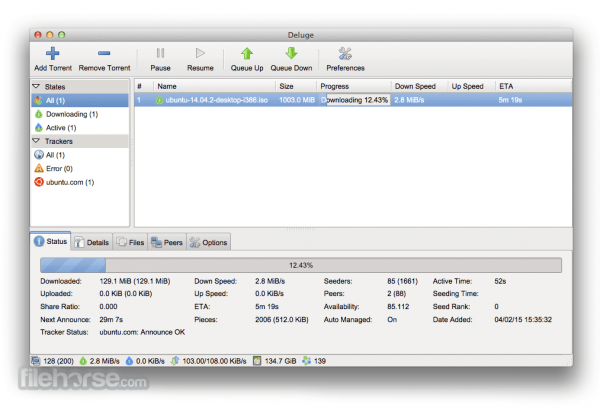Sort by the Down Speed column header
This screenshot has width=600, height=408.
(419, 86)
